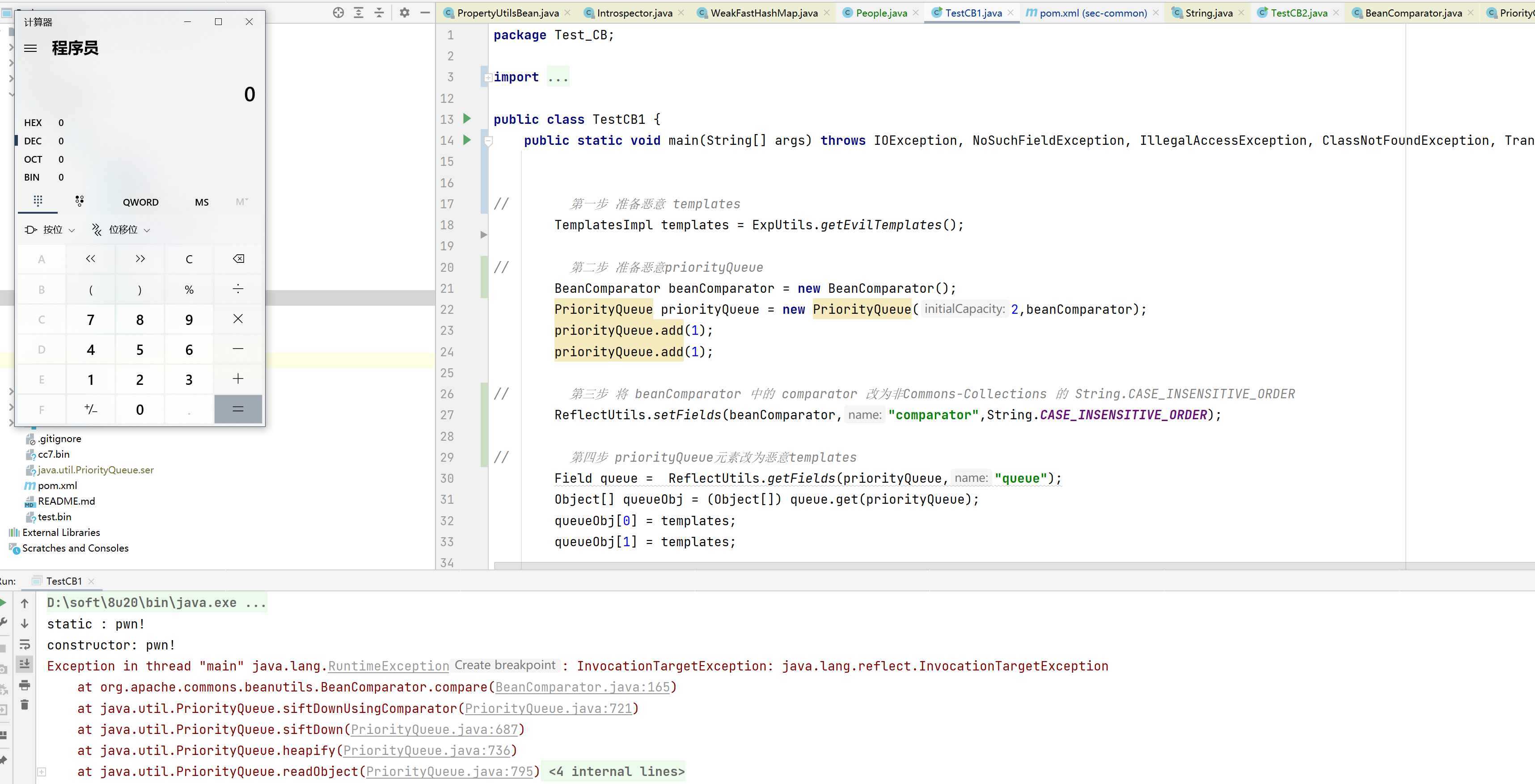Open the 按位 bitwise dropdown
This screenshot has width=1535, height=784.
[x=50, y=229]
